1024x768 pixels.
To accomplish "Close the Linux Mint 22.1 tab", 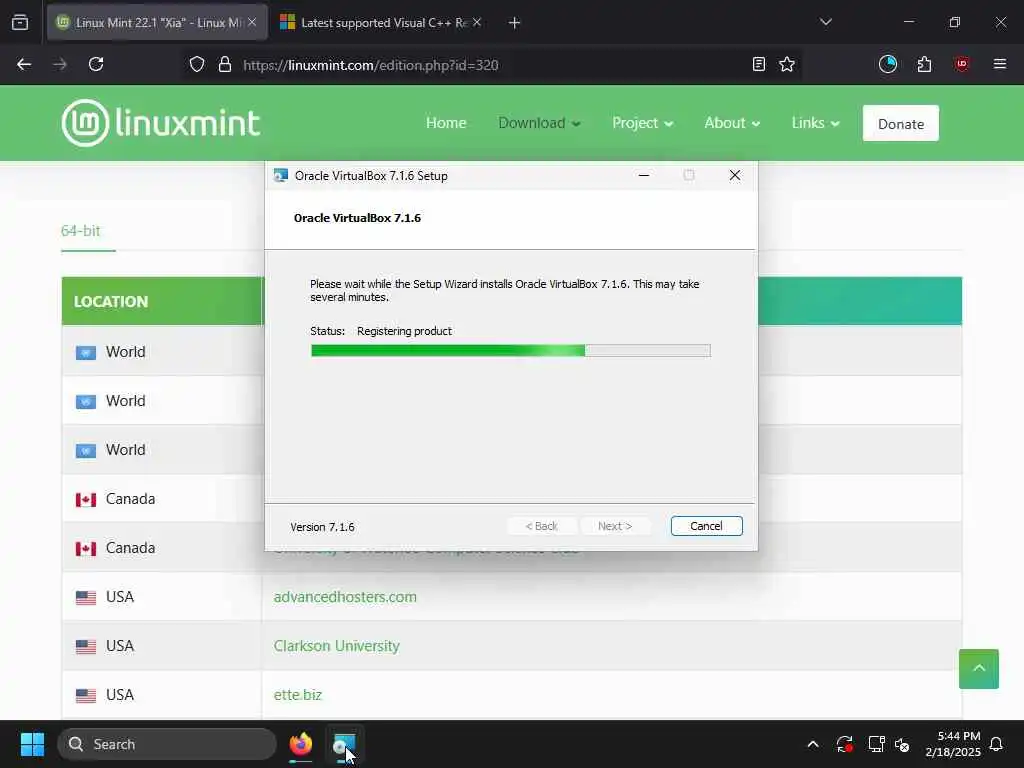I will click(x=252, y=22).
